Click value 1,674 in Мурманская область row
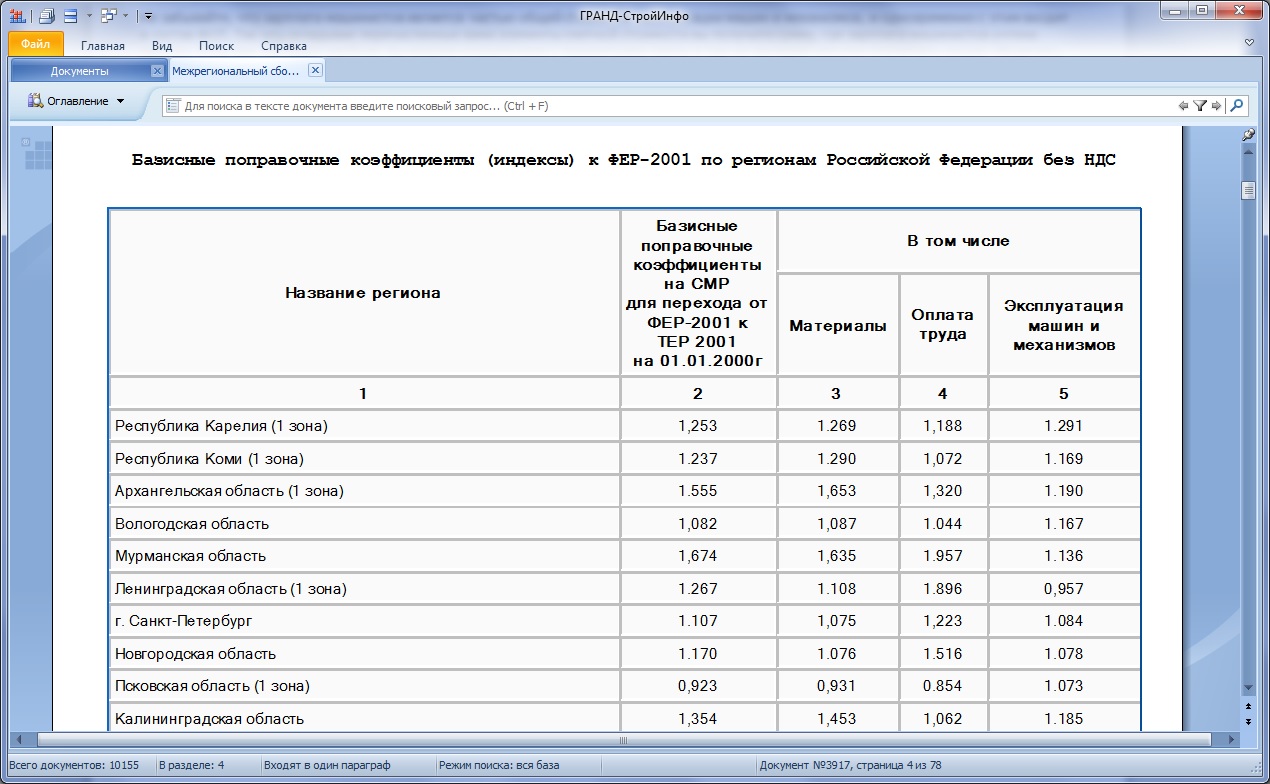This screenshot has height=784, width=1270. 698,556
